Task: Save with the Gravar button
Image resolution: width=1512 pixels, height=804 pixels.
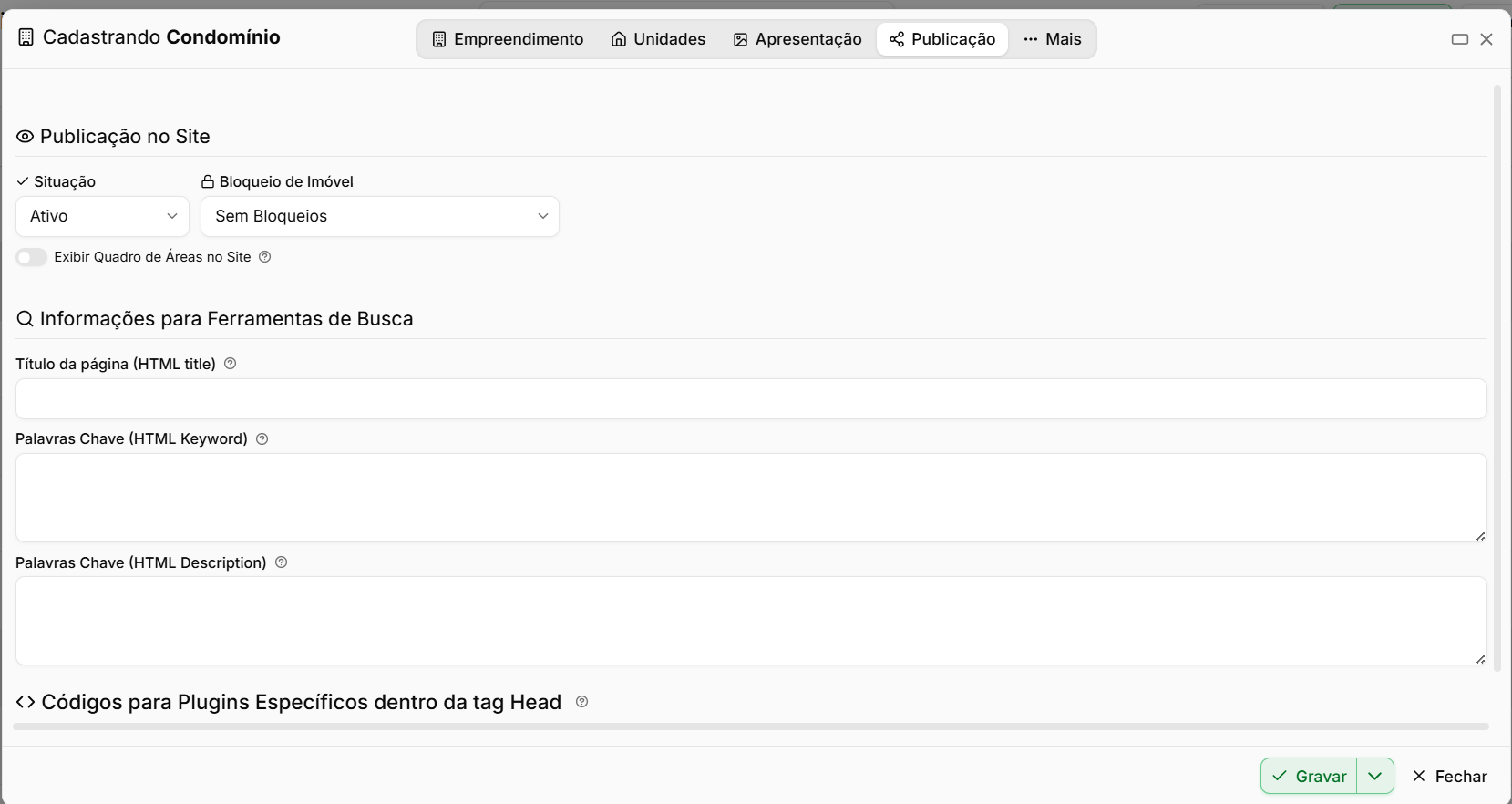Action: [x=1310, y=776]
